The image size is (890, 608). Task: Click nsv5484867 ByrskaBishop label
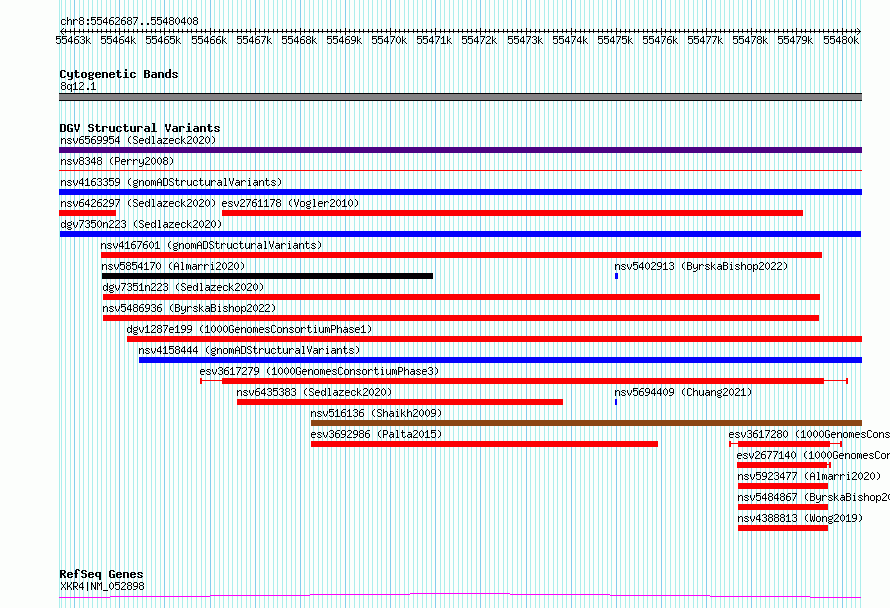coord(813,497)
